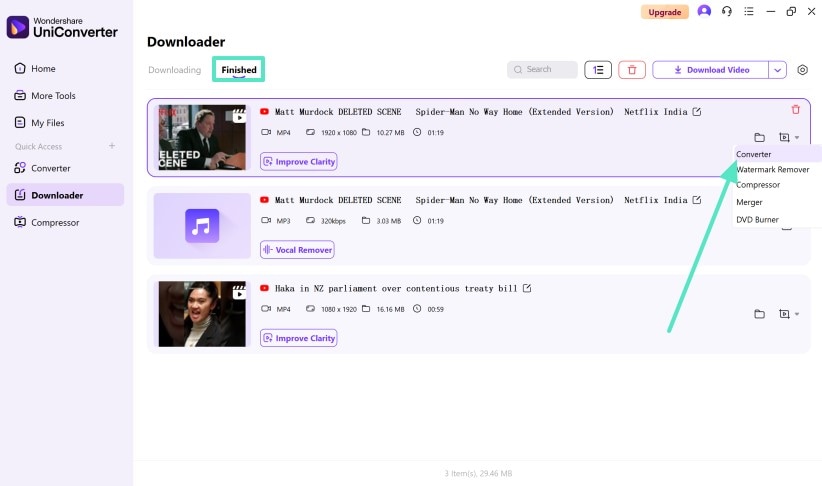
Task: Click the add-to tool icon for Haka video
Action: [784, 314]
